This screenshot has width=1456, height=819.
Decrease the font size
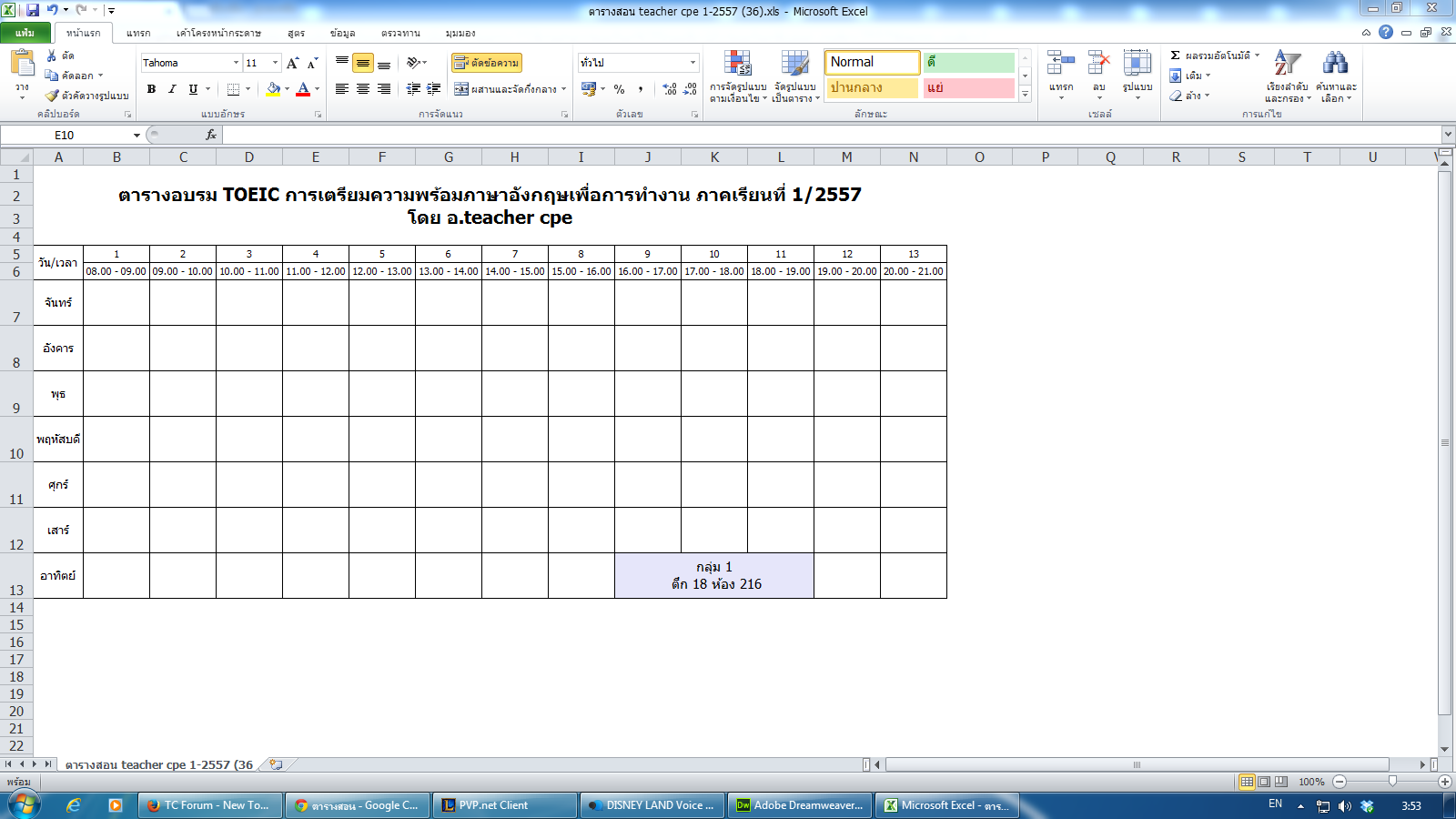pos(312,63)
